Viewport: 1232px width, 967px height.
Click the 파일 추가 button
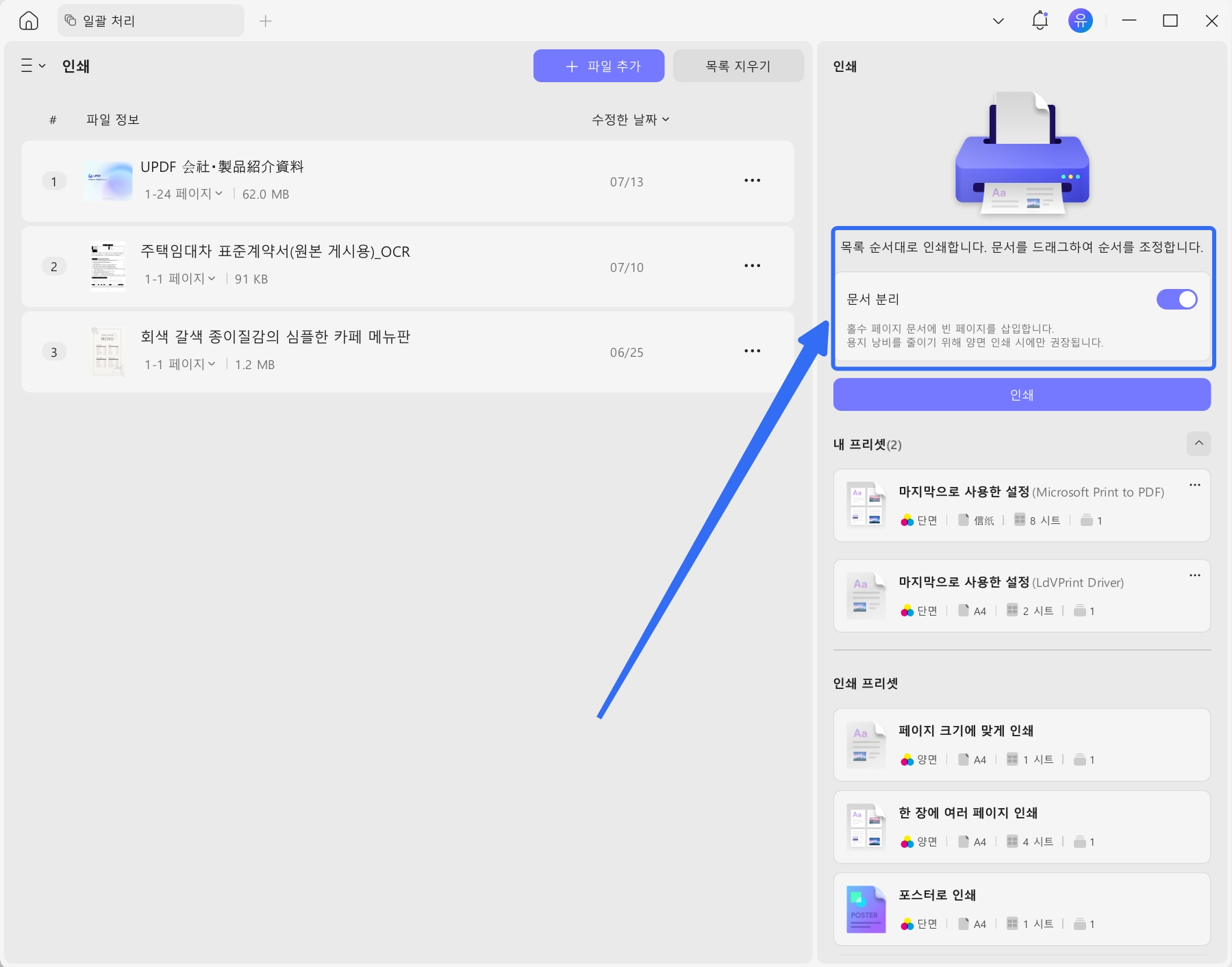tap(599, 66)
